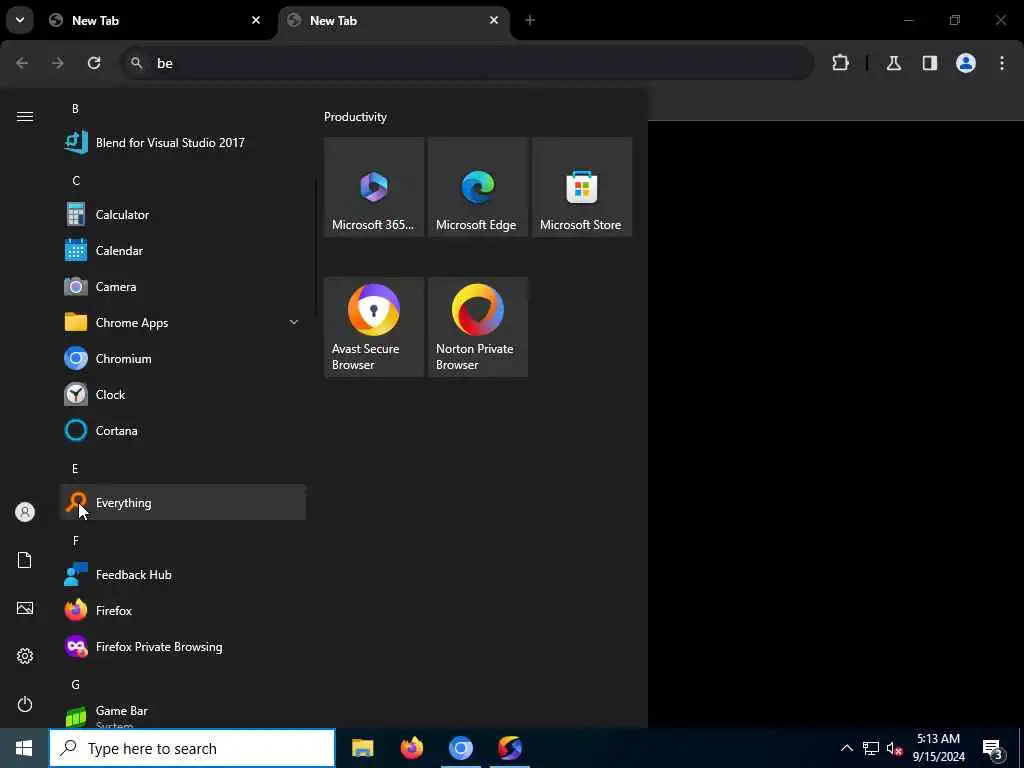1024x768 pixels.
Task: Open the browser three-dot menu
Action: [x=1002, y=63]
